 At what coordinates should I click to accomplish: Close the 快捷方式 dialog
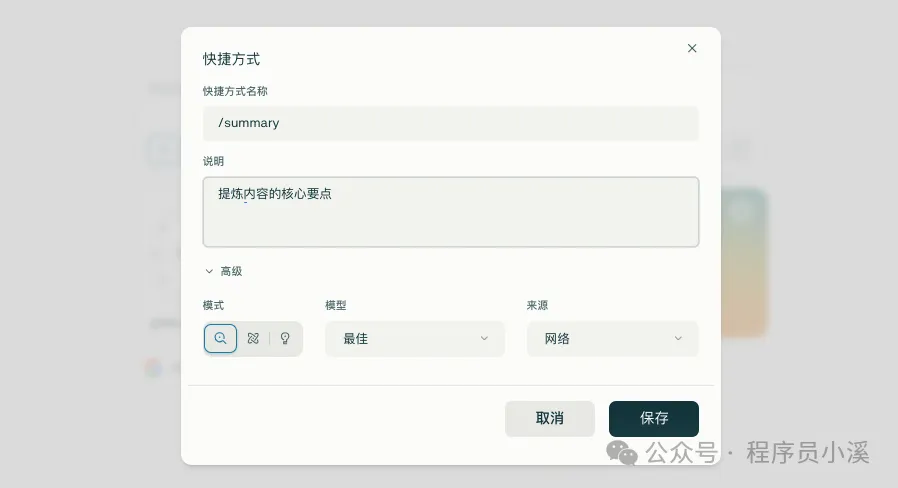click(692, 48)
